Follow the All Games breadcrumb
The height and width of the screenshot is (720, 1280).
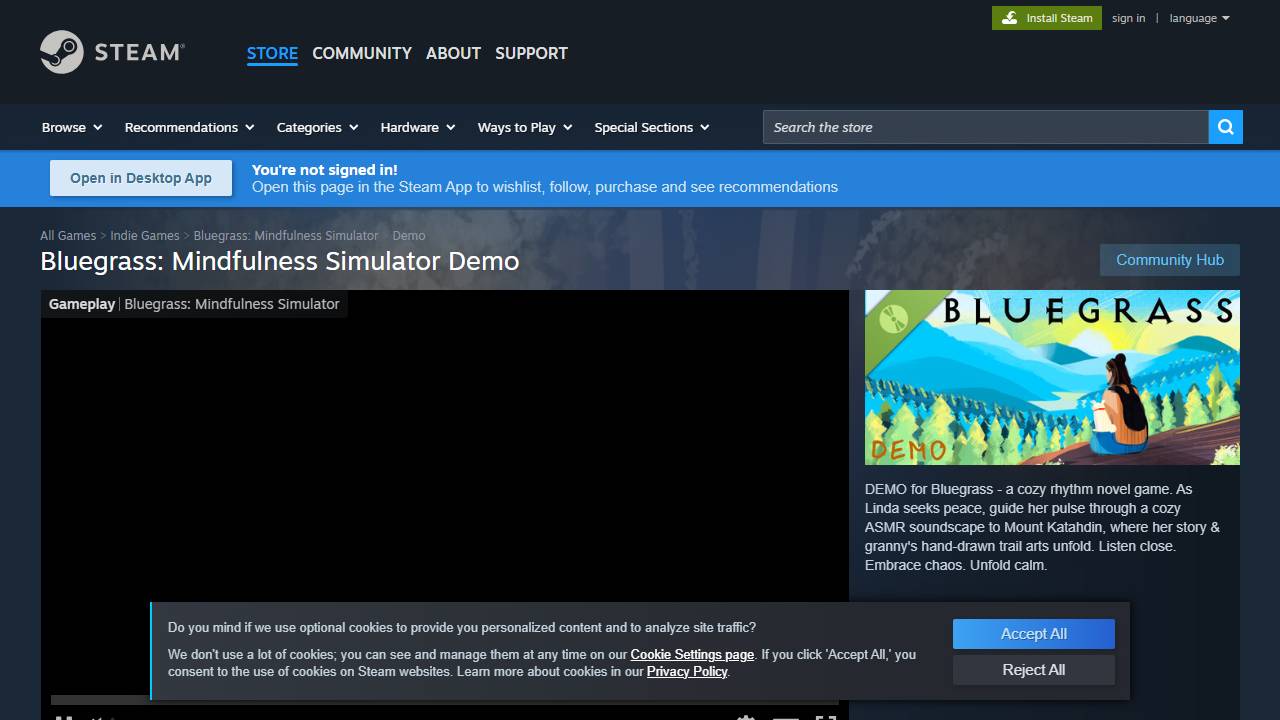68,235
